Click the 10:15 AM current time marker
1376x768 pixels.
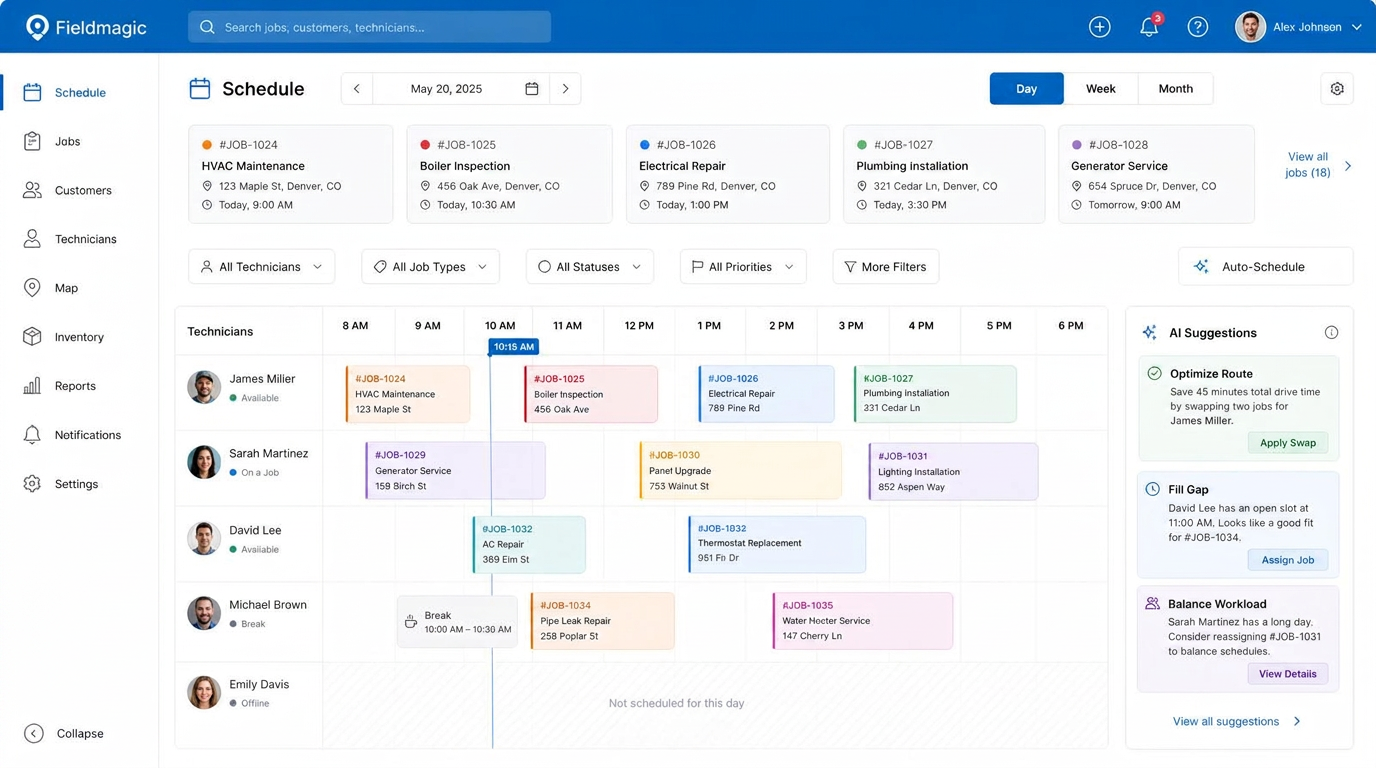(x=514, y=347)
